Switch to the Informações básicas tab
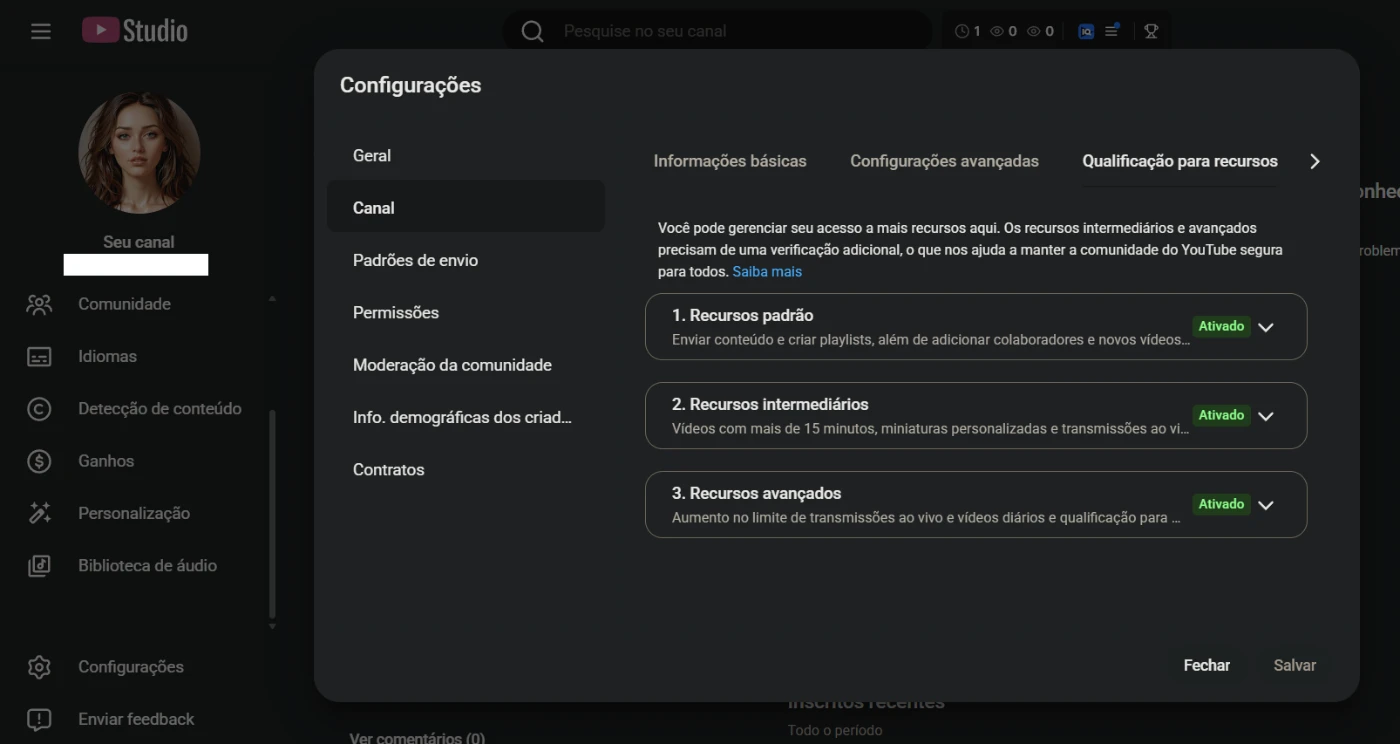This screenshot has width=1400, height=744. (x=729, y=161)
